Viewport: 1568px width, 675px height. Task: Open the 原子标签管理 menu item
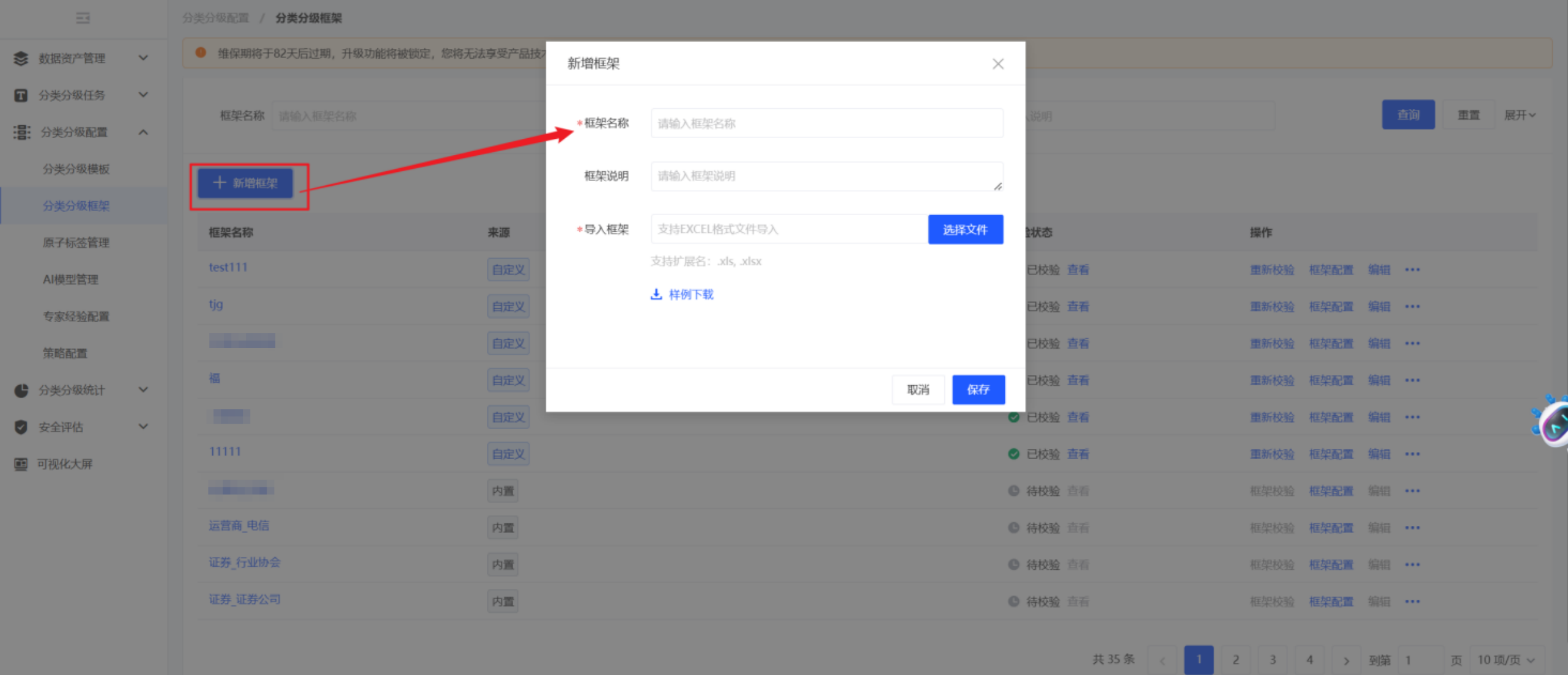76,243
